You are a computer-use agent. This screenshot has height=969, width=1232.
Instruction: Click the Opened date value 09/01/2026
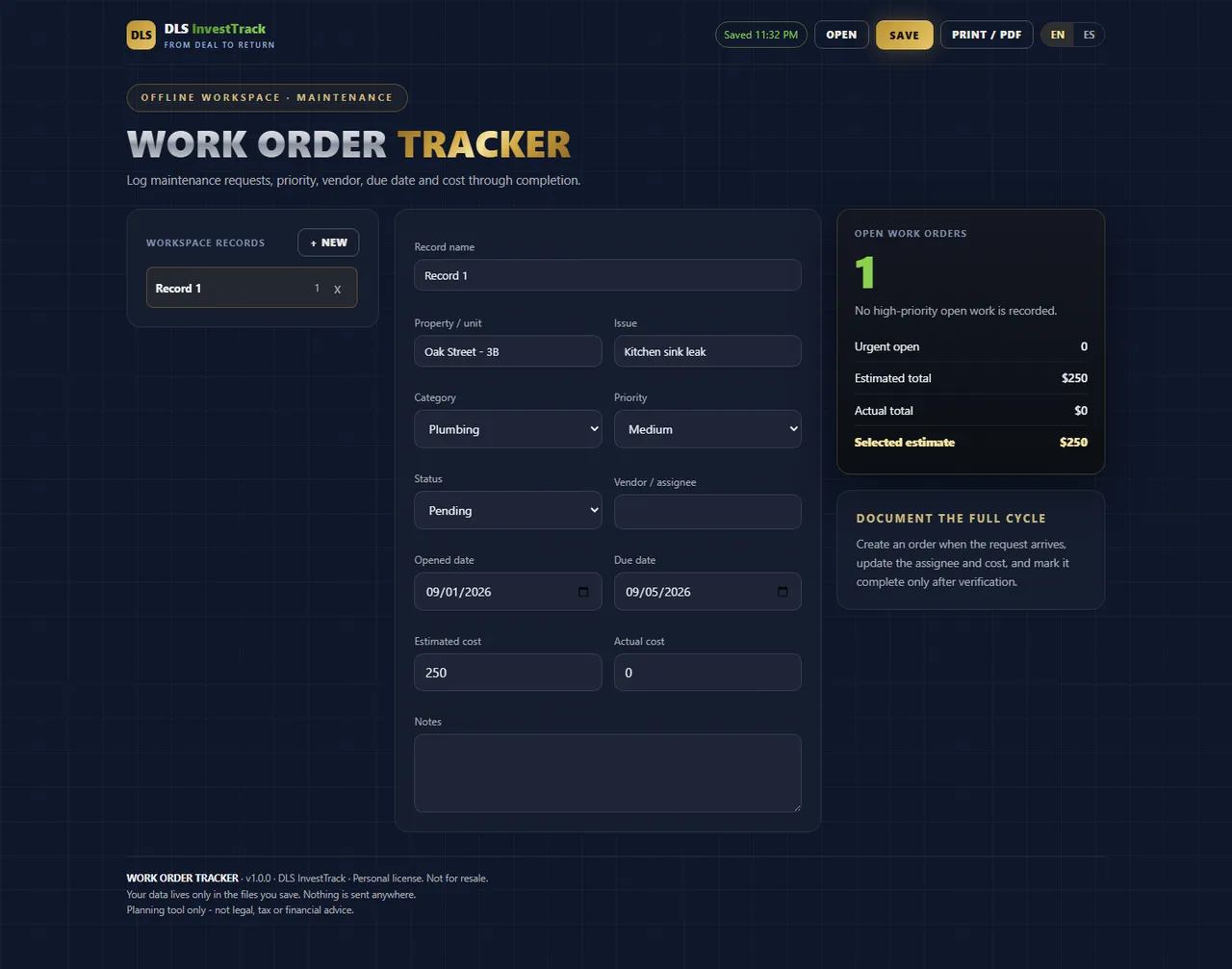[x=459, y=592]
